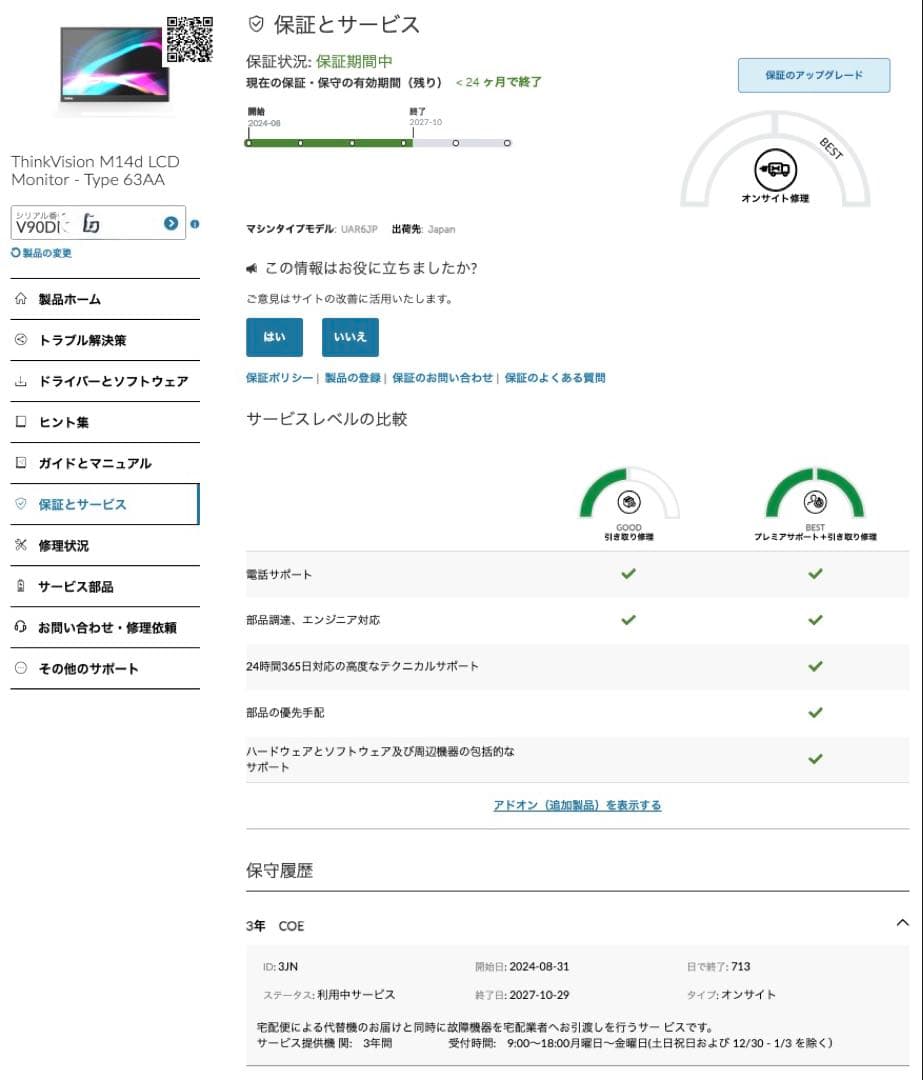Viewport: 923px width, 1080px height.
Task: Click the headset お問い合わせ・修理依頼 icon
Action: (19, 627)
